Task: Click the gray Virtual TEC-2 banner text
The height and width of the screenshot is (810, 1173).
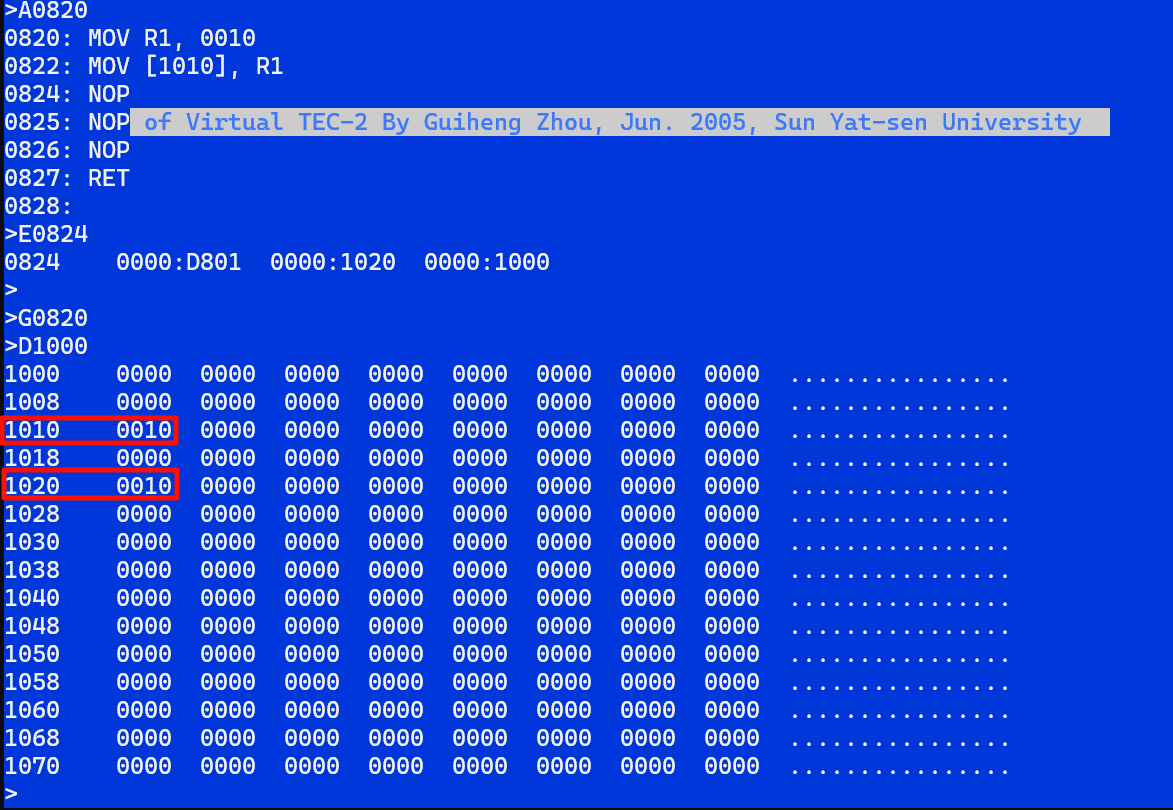Action: (612, 122)
